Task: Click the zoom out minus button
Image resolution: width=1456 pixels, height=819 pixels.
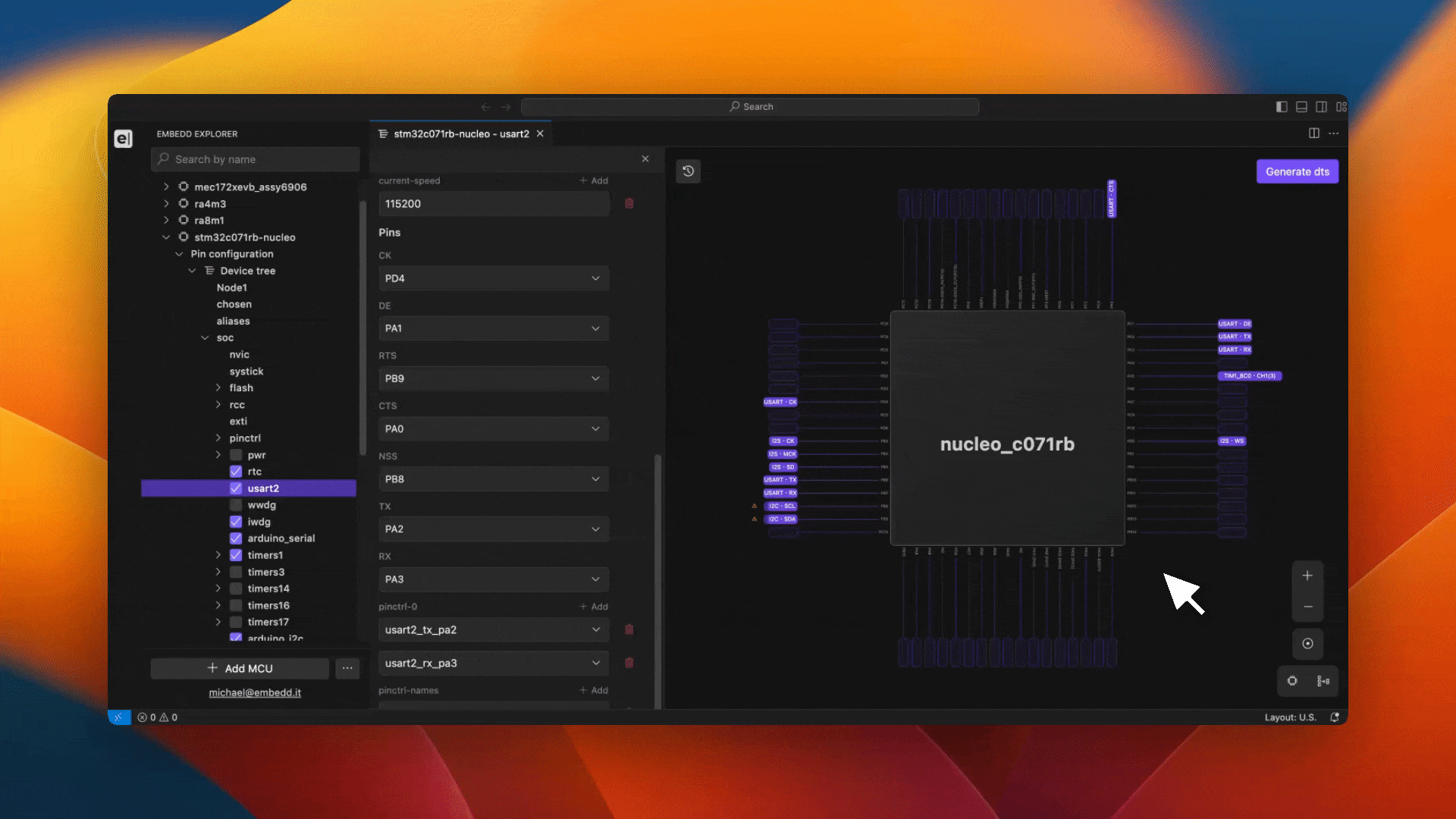Action: click(x=1307, y=607)
